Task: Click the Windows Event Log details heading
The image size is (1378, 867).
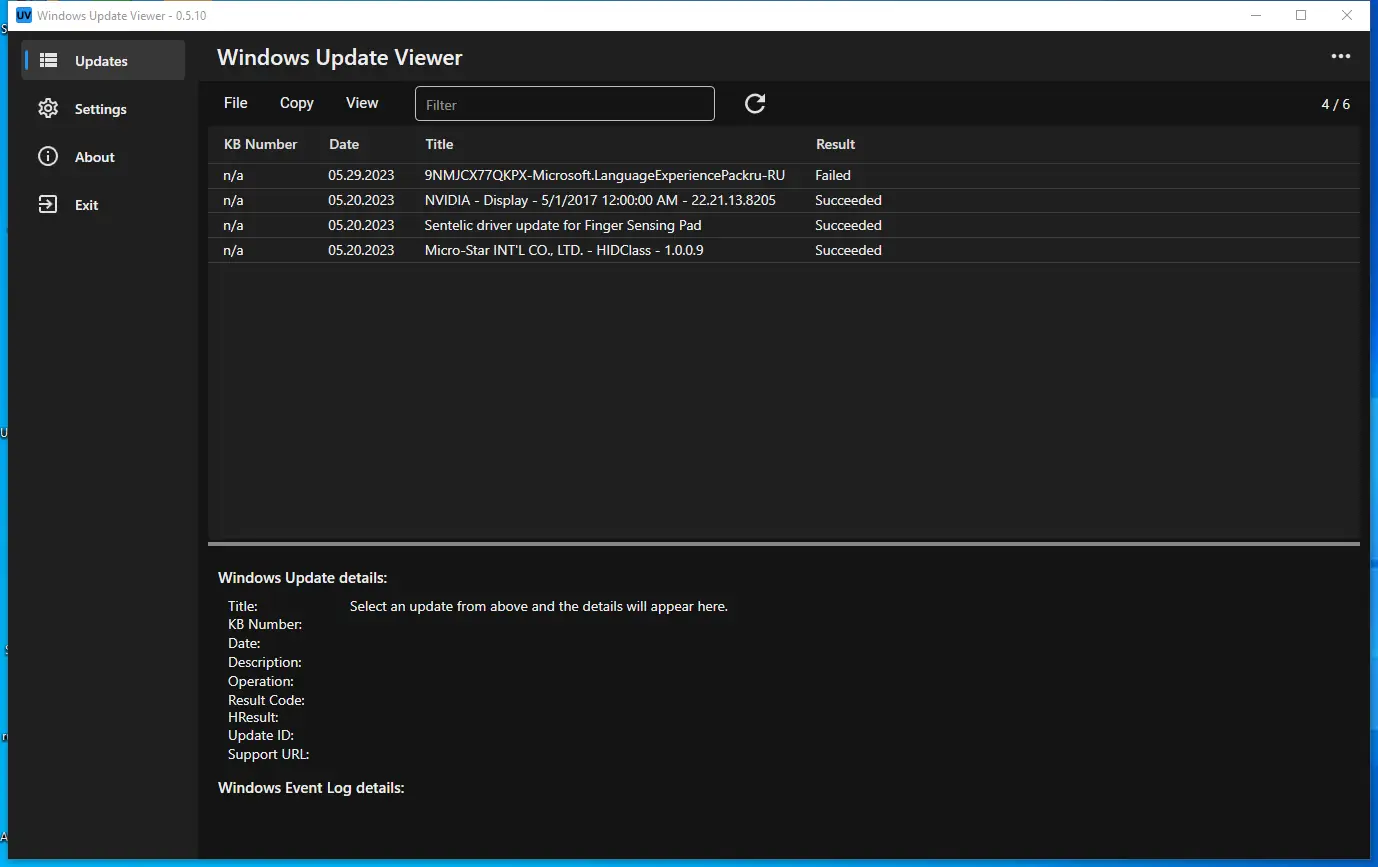Action: coord(311,788)
